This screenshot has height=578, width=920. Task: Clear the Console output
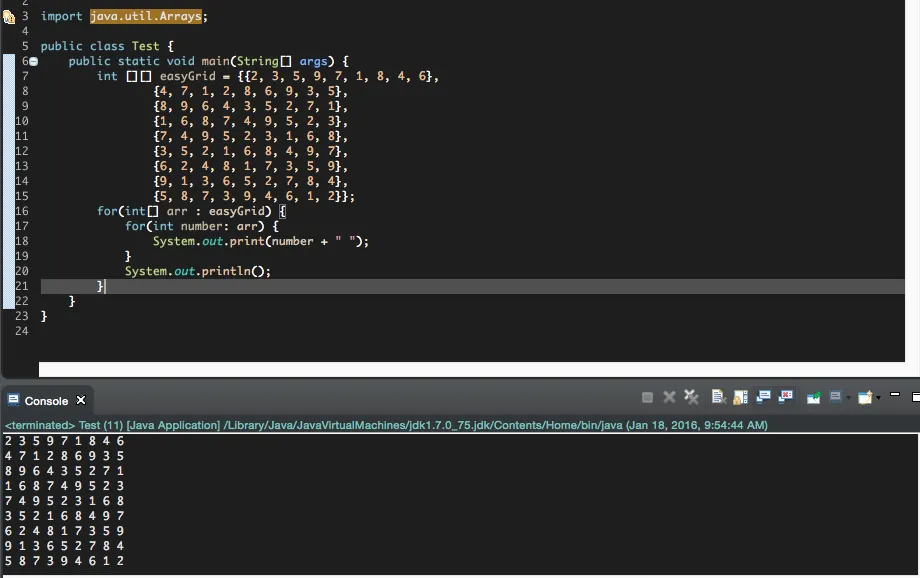(x=718, y=397)
